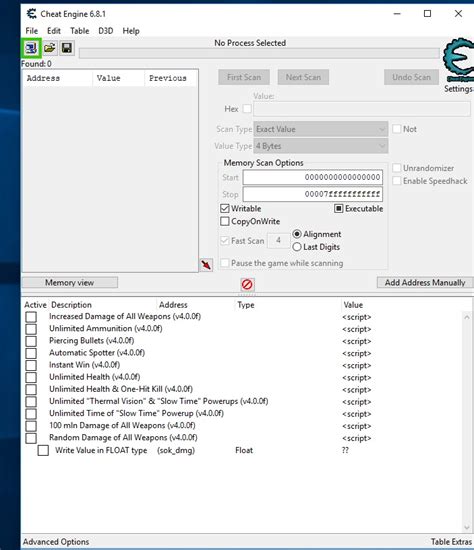This screenshot has height=550, width=474.
Task: Click the Cheat Engine logo
Action: [x=458, y=60]
